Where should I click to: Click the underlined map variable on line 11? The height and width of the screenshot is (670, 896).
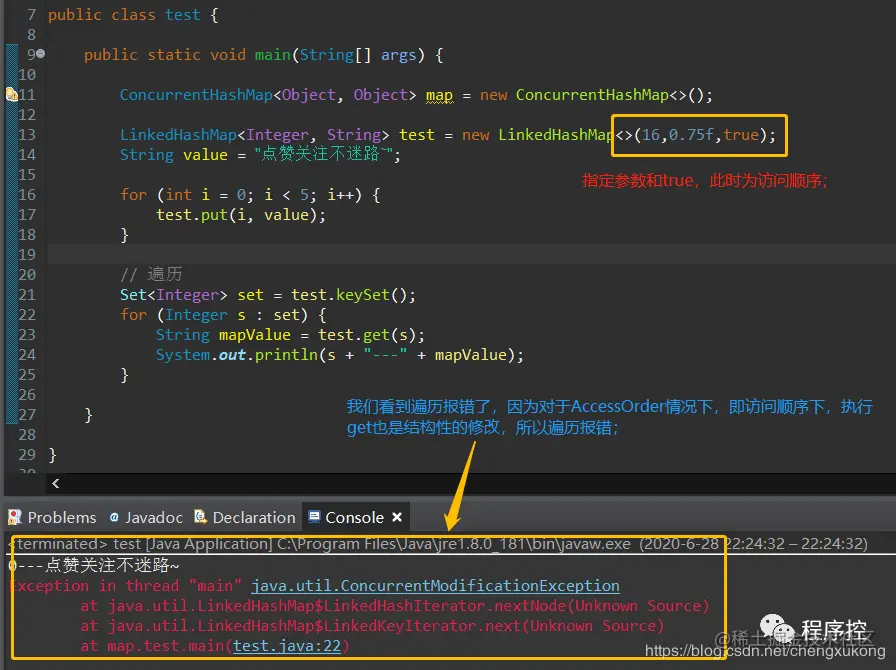(x=439, y=95)
